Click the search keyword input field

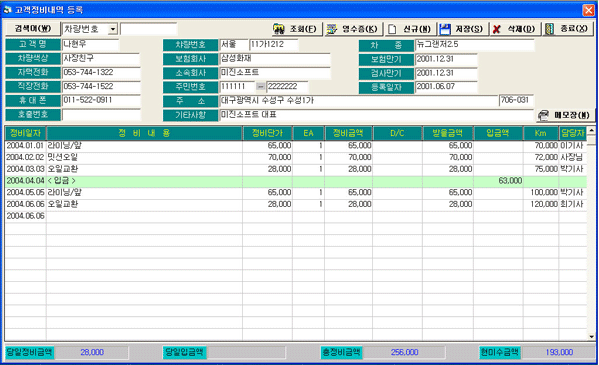pos(149,29)
